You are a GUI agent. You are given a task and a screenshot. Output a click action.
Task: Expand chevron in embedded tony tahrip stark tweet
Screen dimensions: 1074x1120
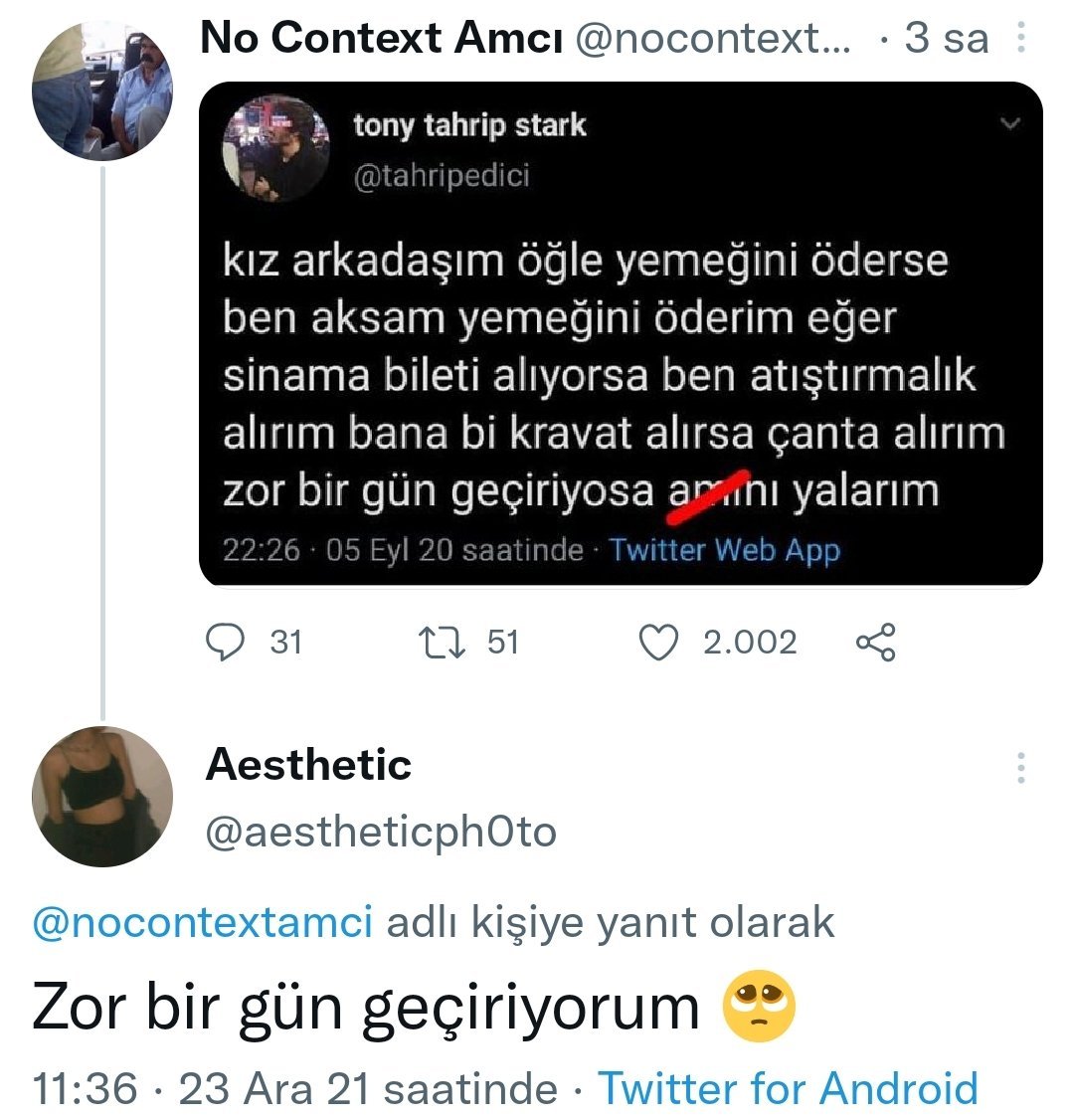1009,124
